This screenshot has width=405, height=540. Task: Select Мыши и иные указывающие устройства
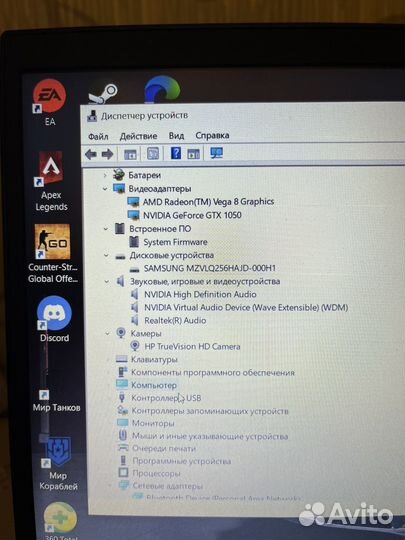coord(210,436)
